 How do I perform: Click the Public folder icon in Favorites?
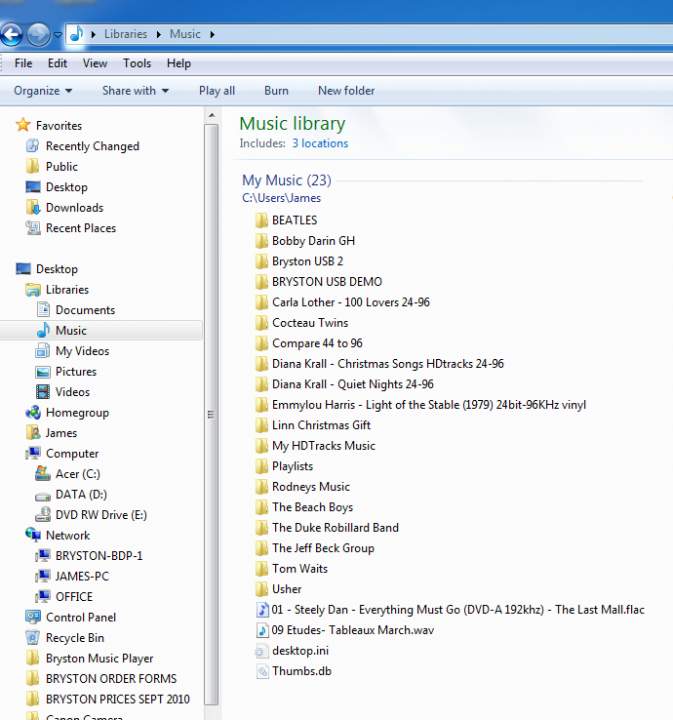tap(33, 166)
